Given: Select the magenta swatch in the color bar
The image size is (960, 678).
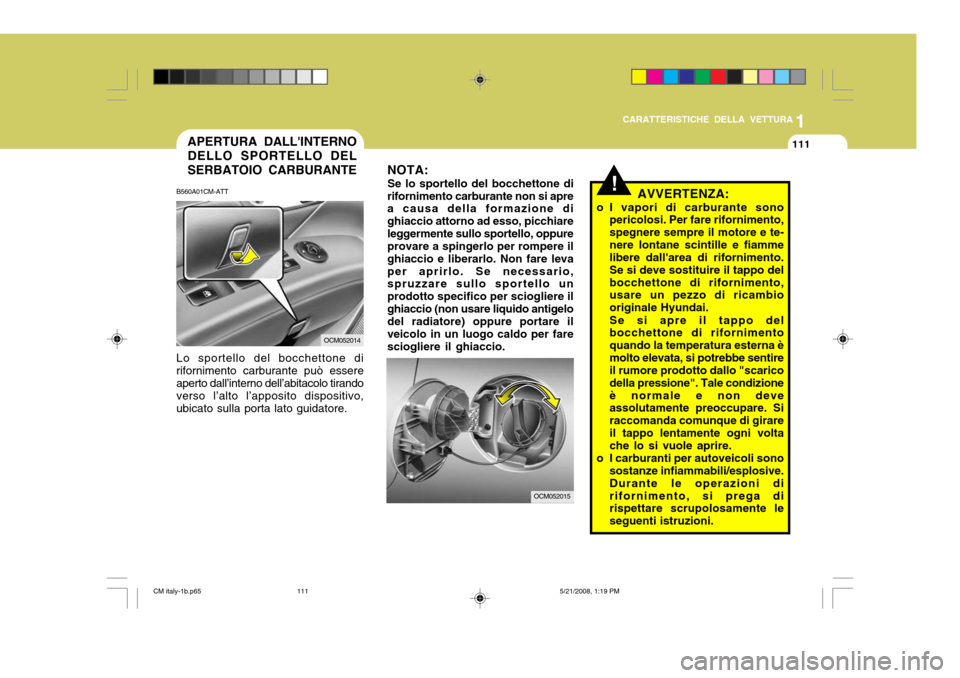Looking at the screenshot, I should click(x=655, y=77).
